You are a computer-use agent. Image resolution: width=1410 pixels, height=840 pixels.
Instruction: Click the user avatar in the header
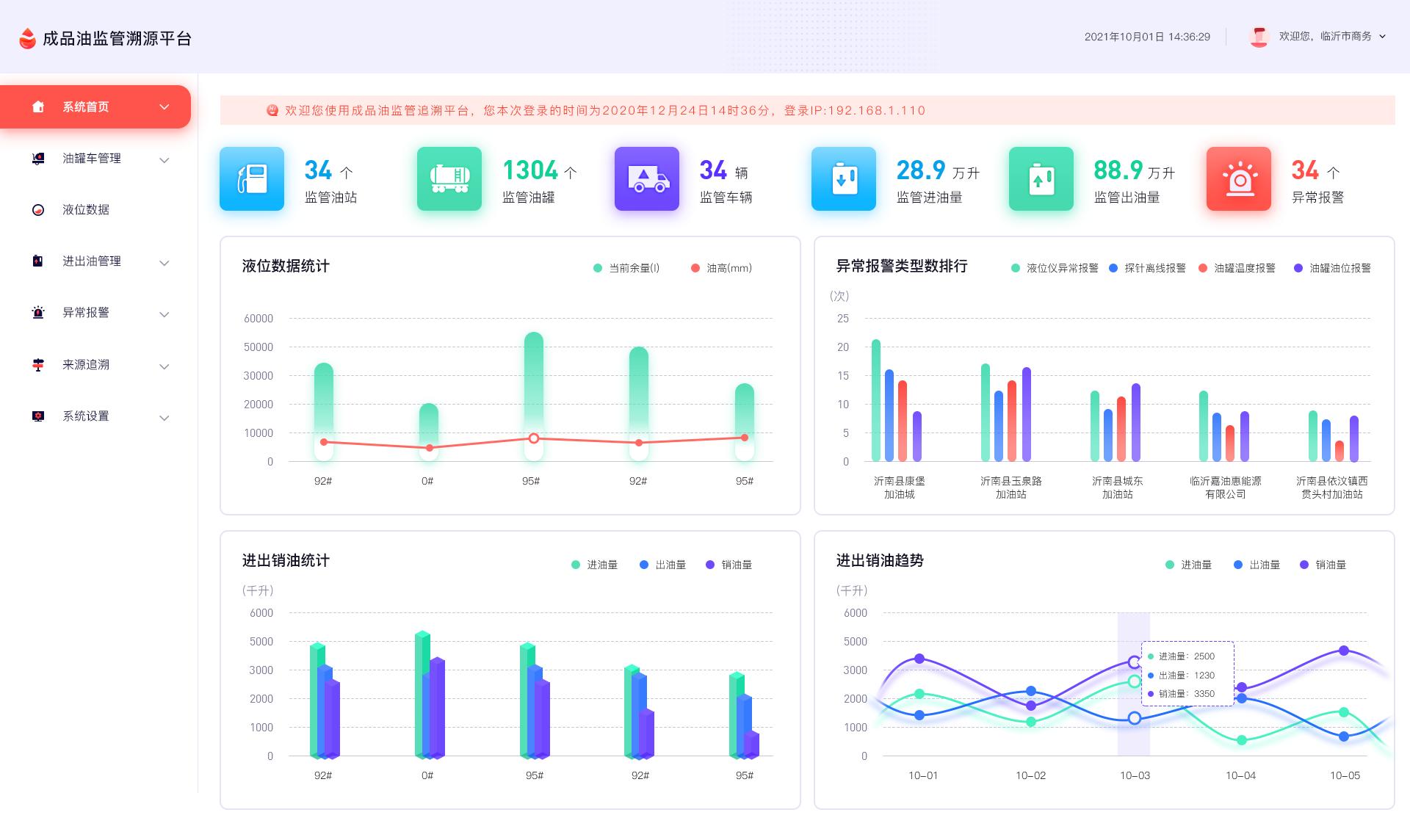[1259, 37]
